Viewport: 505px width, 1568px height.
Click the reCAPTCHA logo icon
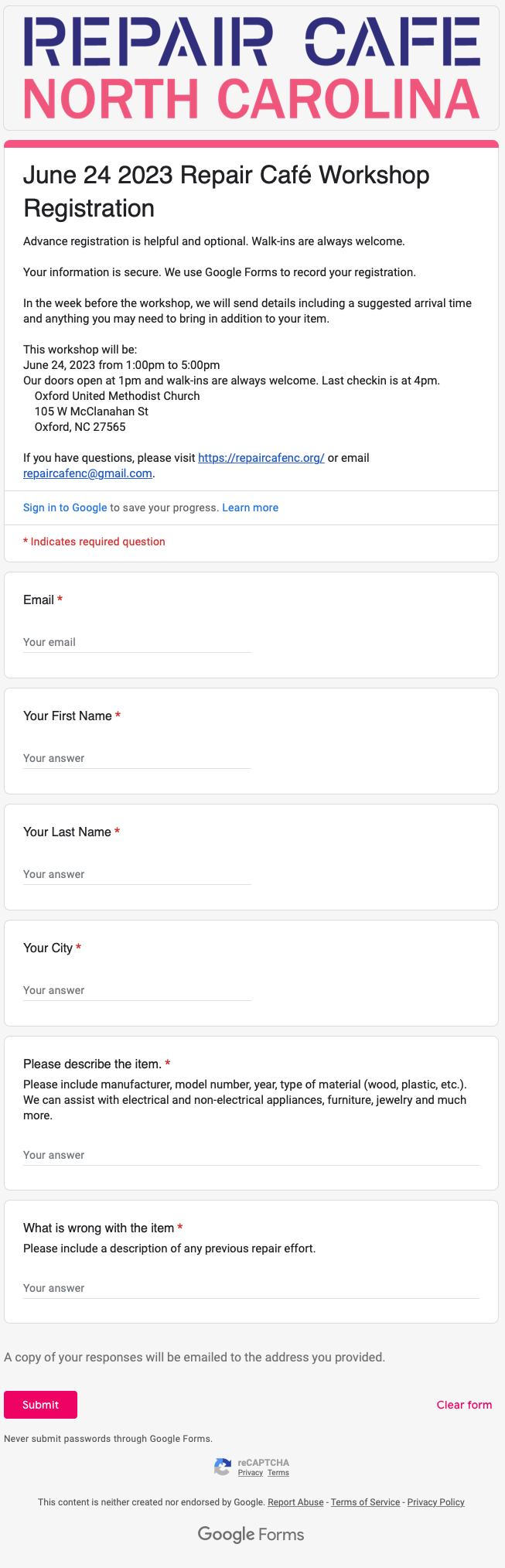(223, 1467)
